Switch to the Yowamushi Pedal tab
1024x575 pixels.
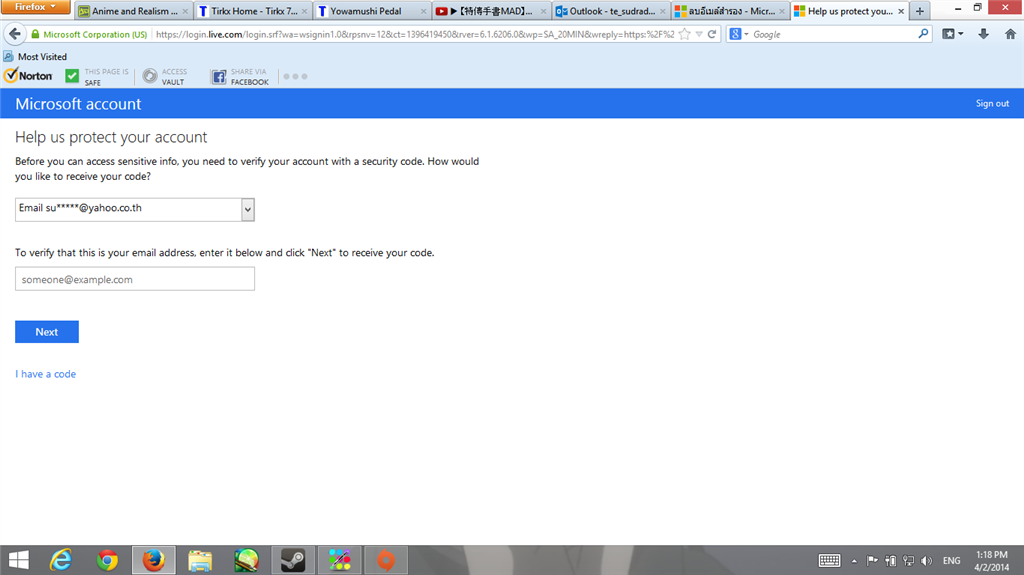click(371, 11)
